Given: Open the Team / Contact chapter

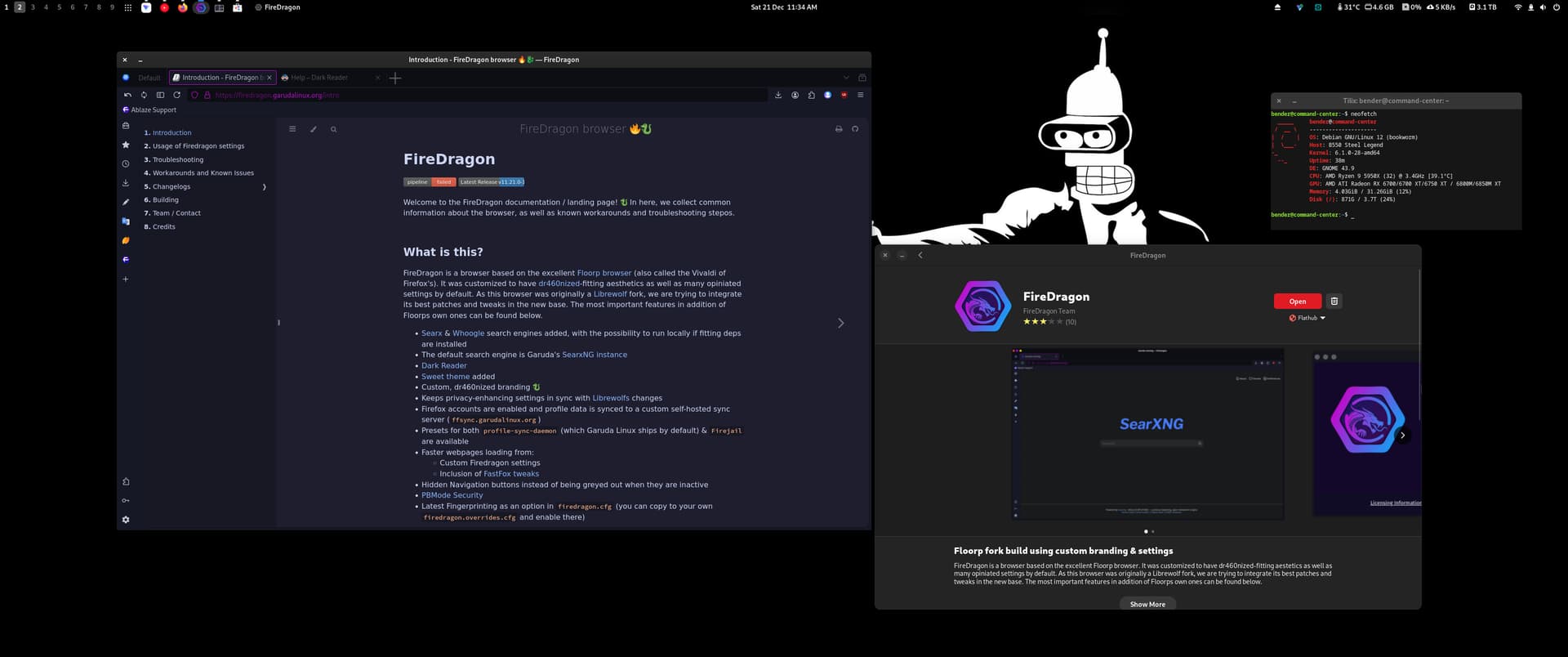Looking at the screenshot, I should [176, 213].
